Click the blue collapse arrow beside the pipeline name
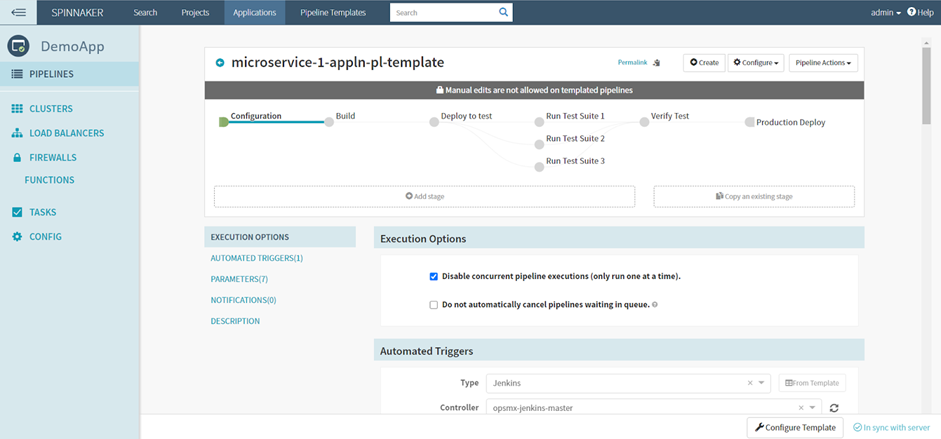941x439 pixels. point(220,62)
